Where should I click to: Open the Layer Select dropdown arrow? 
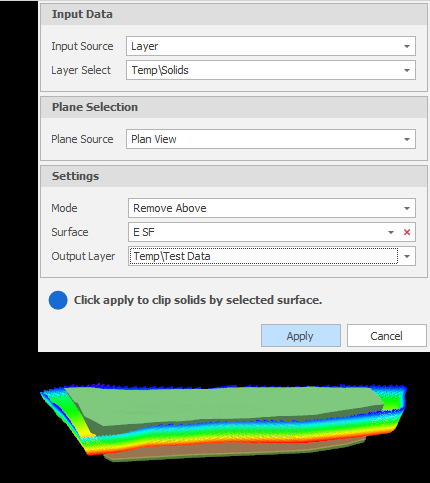click(x=407, y=70)
